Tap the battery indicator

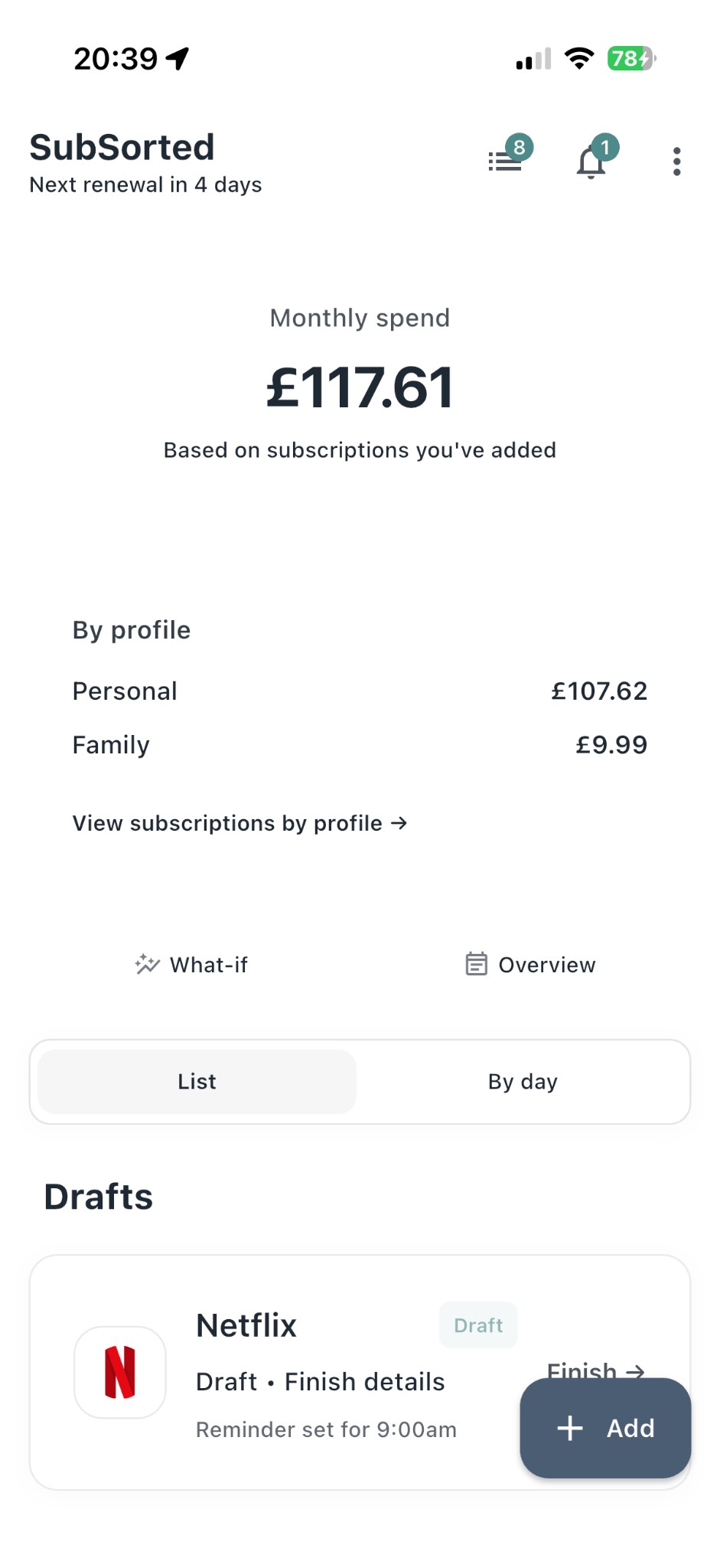[630, 58]
